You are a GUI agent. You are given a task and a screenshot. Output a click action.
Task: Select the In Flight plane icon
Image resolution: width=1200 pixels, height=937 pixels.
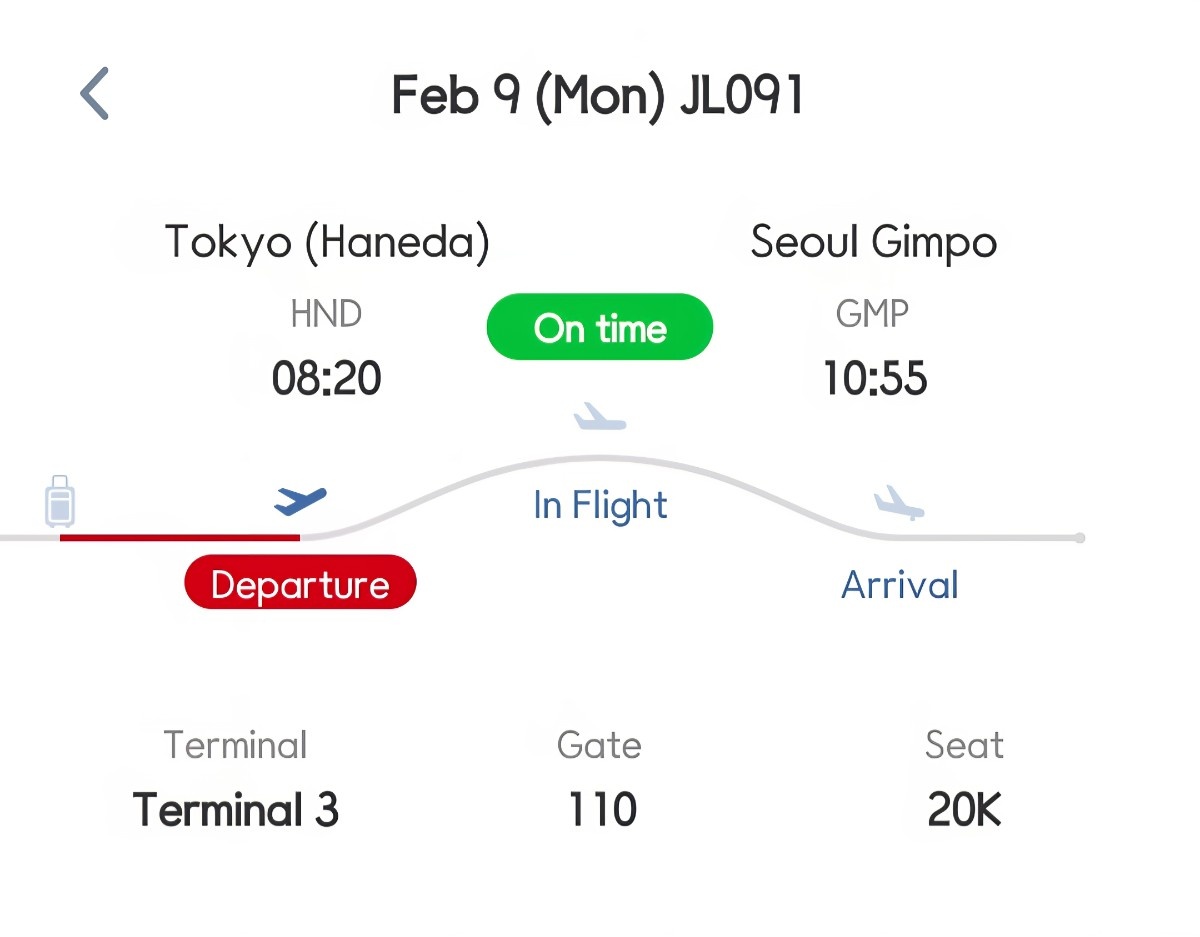pos(600,417)
